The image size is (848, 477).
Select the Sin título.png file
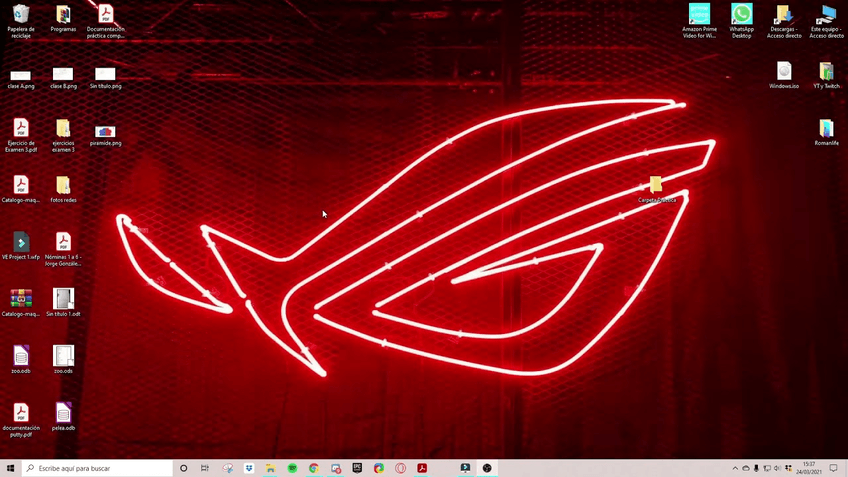105,78
